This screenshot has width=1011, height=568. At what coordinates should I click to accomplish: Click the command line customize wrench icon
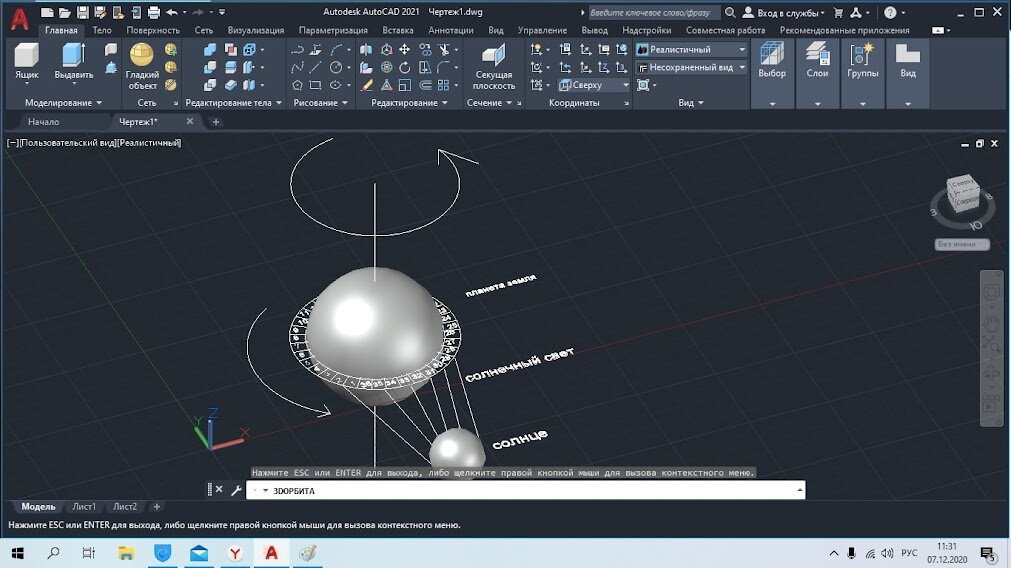[236, 491]
